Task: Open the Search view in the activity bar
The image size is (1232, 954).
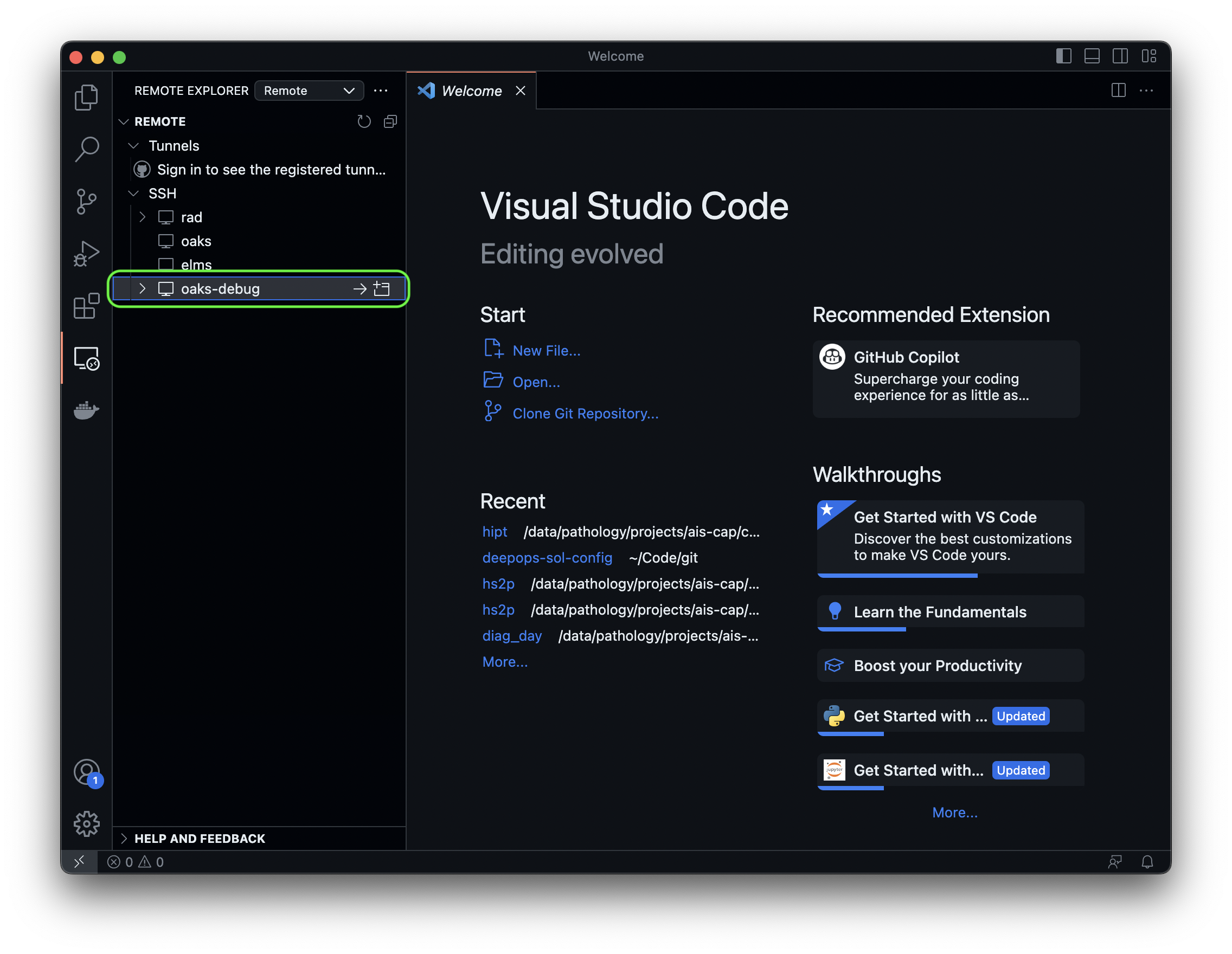Action: coord(86,150)
